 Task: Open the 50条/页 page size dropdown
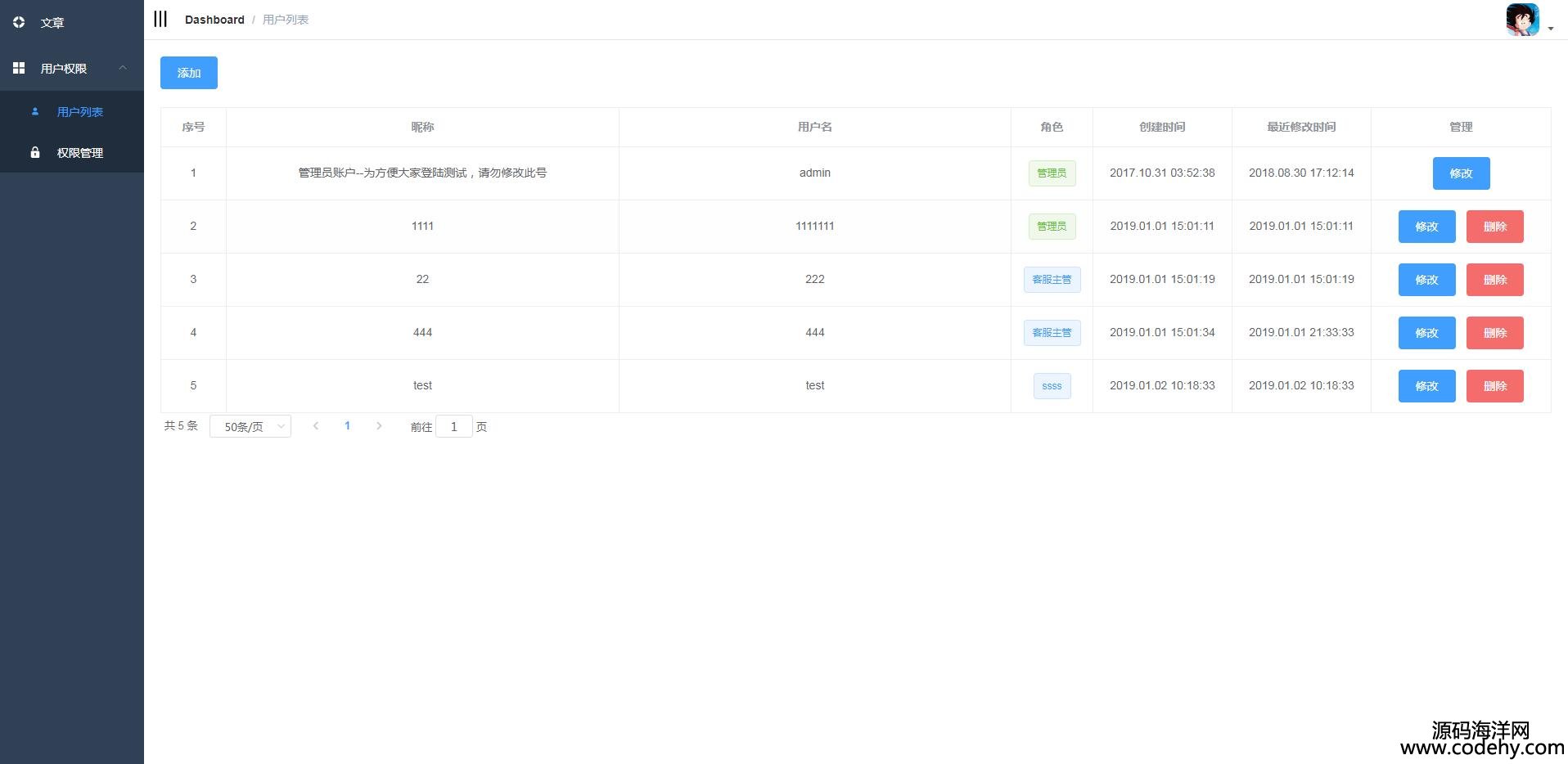(250, 426)
